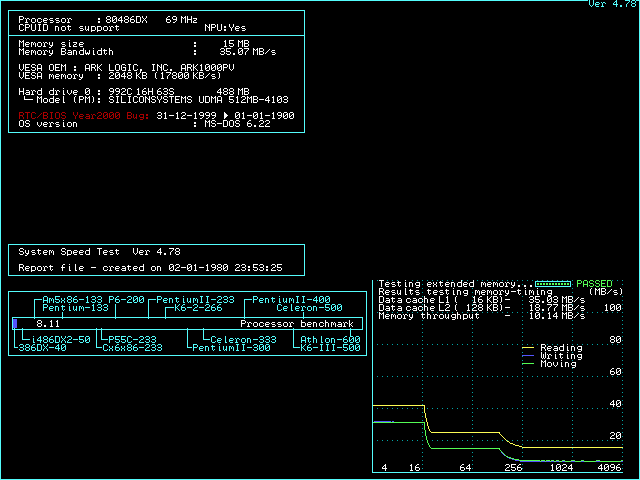Select Memory Bandwidth 35.07 MB/s value
This screenshot has width=640, height=480.
tap(248, 52)
